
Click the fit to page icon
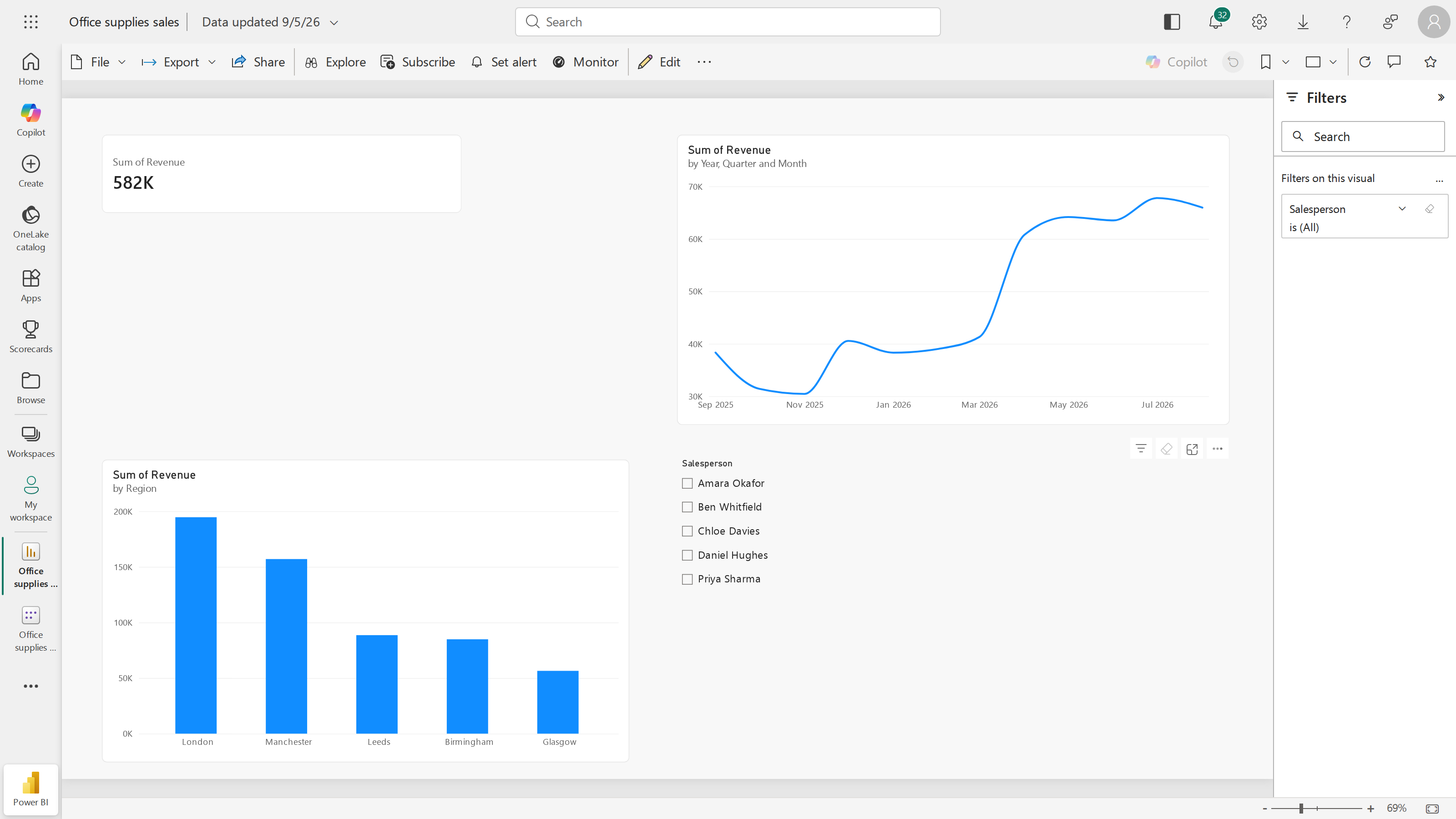(x=1432, y=808)
